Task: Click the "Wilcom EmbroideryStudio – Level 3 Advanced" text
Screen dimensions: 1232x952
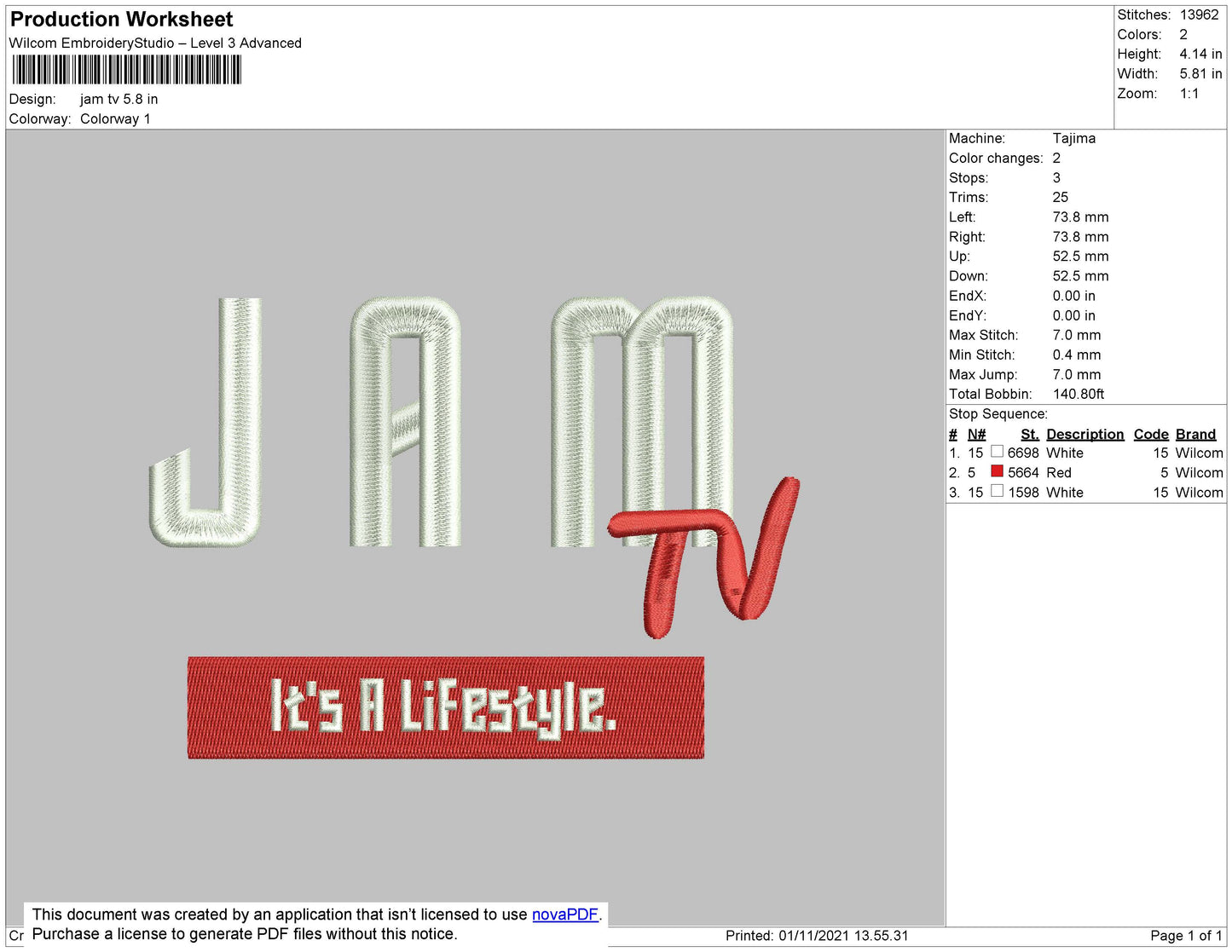Action: [155, 43]
